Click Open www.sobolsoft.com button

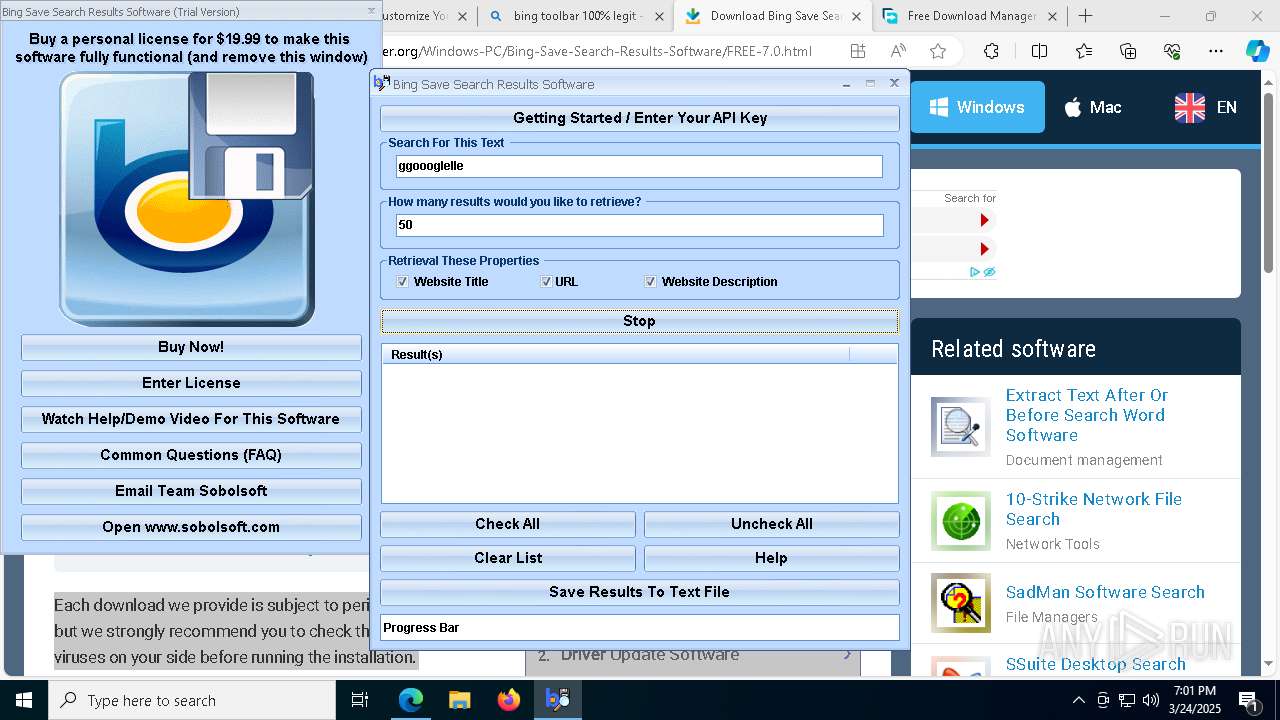(191, 527)
